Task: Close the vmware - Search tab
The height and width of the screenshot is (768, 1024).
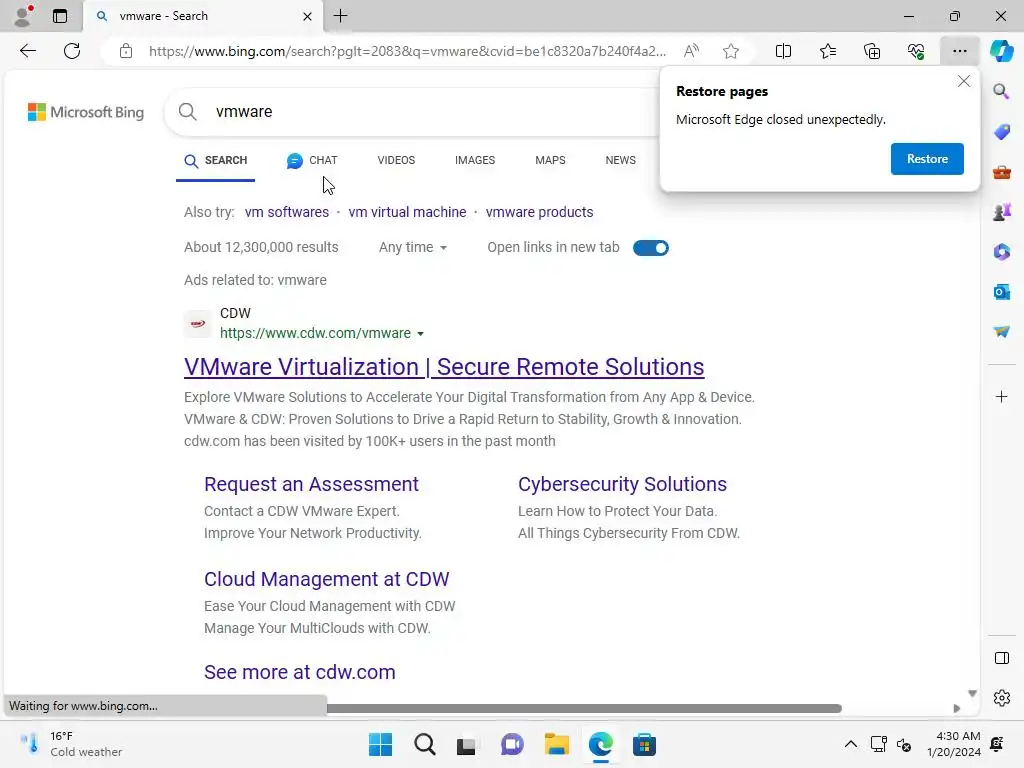Action: coord(307,16)
